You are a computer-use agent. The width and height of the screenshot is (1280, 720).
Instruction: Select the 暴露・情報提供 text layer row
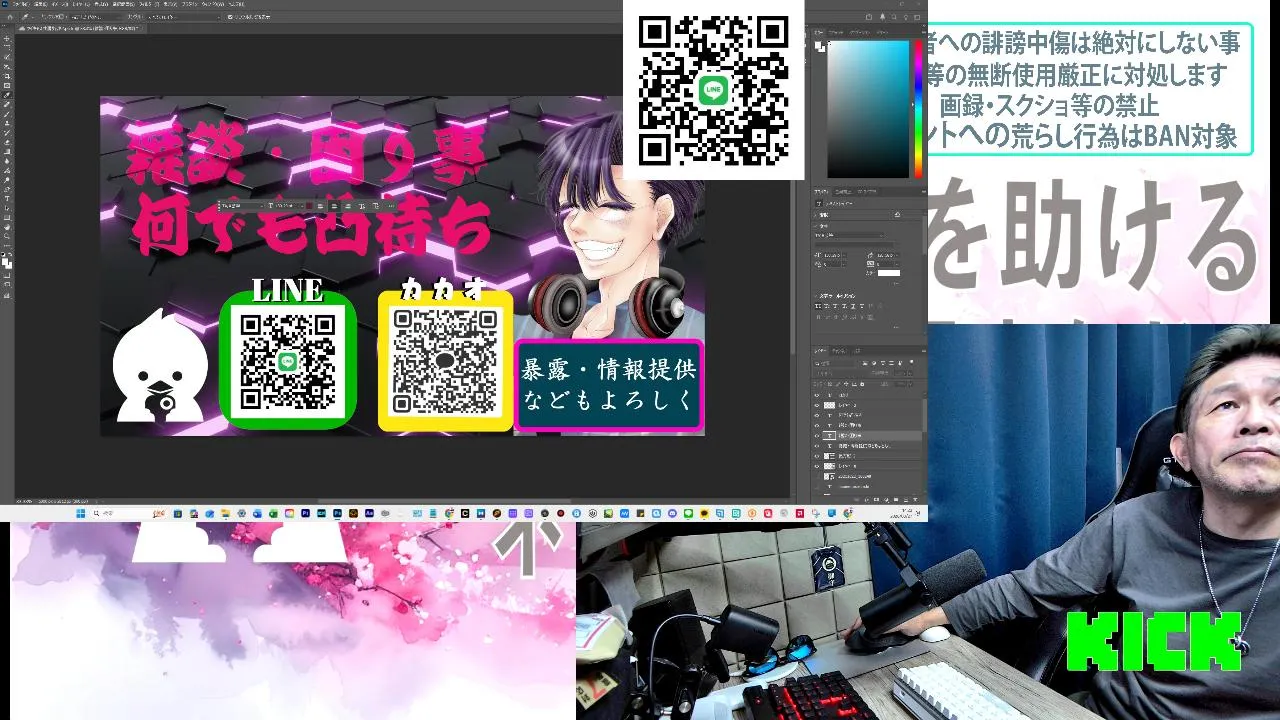click(x=868, y=446)
